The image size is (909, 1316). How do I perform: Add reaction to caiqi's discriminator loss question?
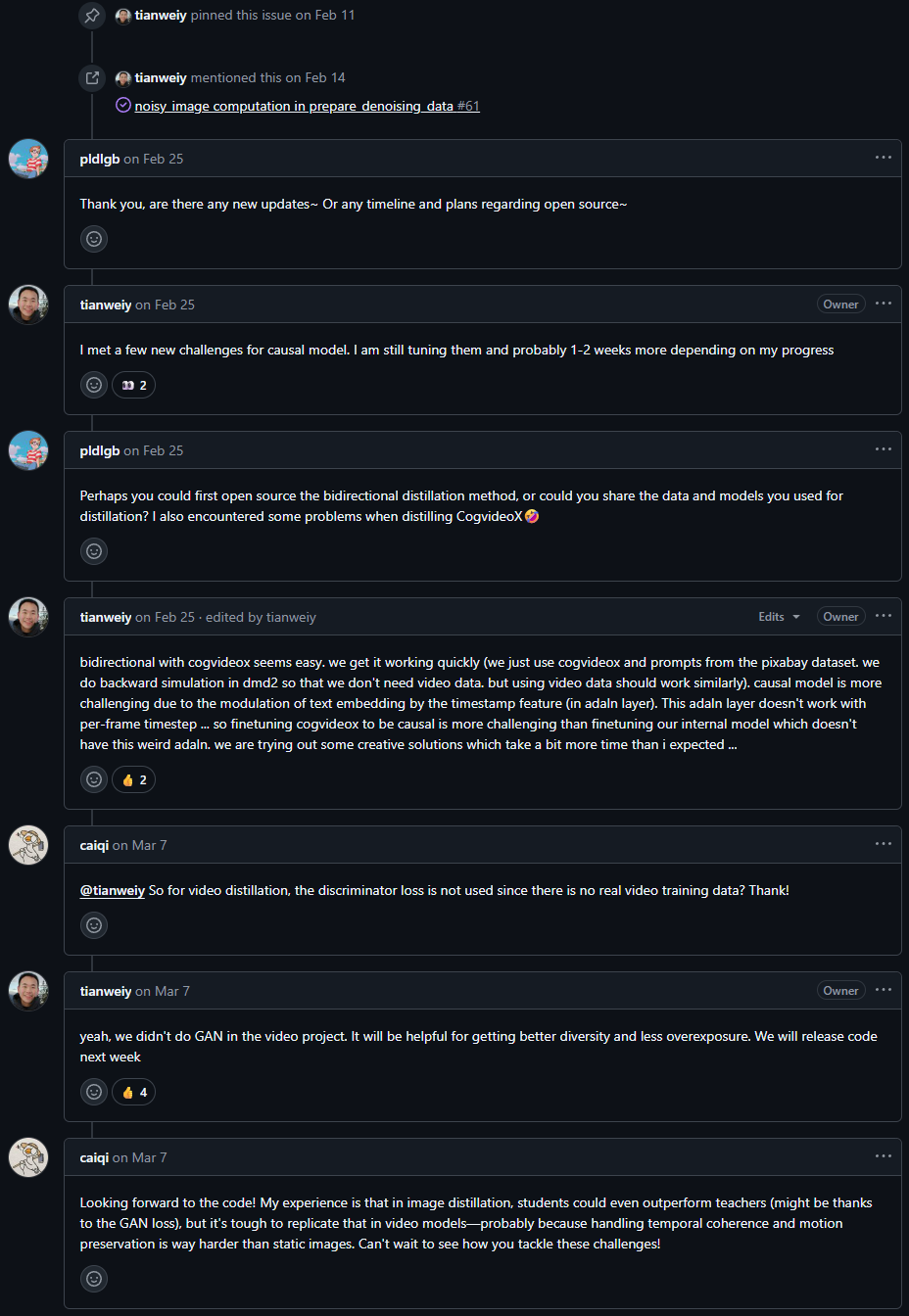pyautogui.click(x=94, y=925)
